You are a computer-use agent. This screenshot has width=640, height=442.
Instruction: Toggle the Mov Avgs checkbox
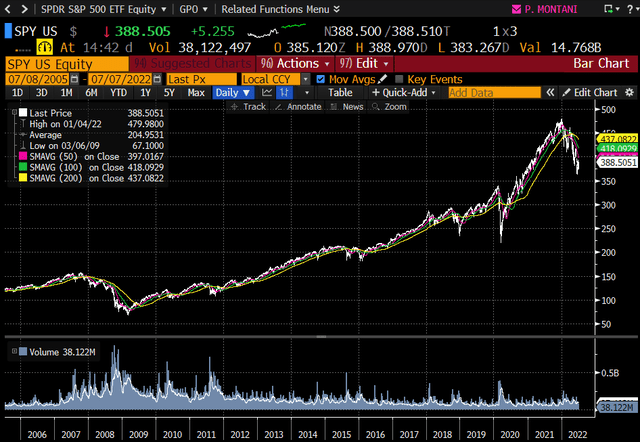point(320,79)
